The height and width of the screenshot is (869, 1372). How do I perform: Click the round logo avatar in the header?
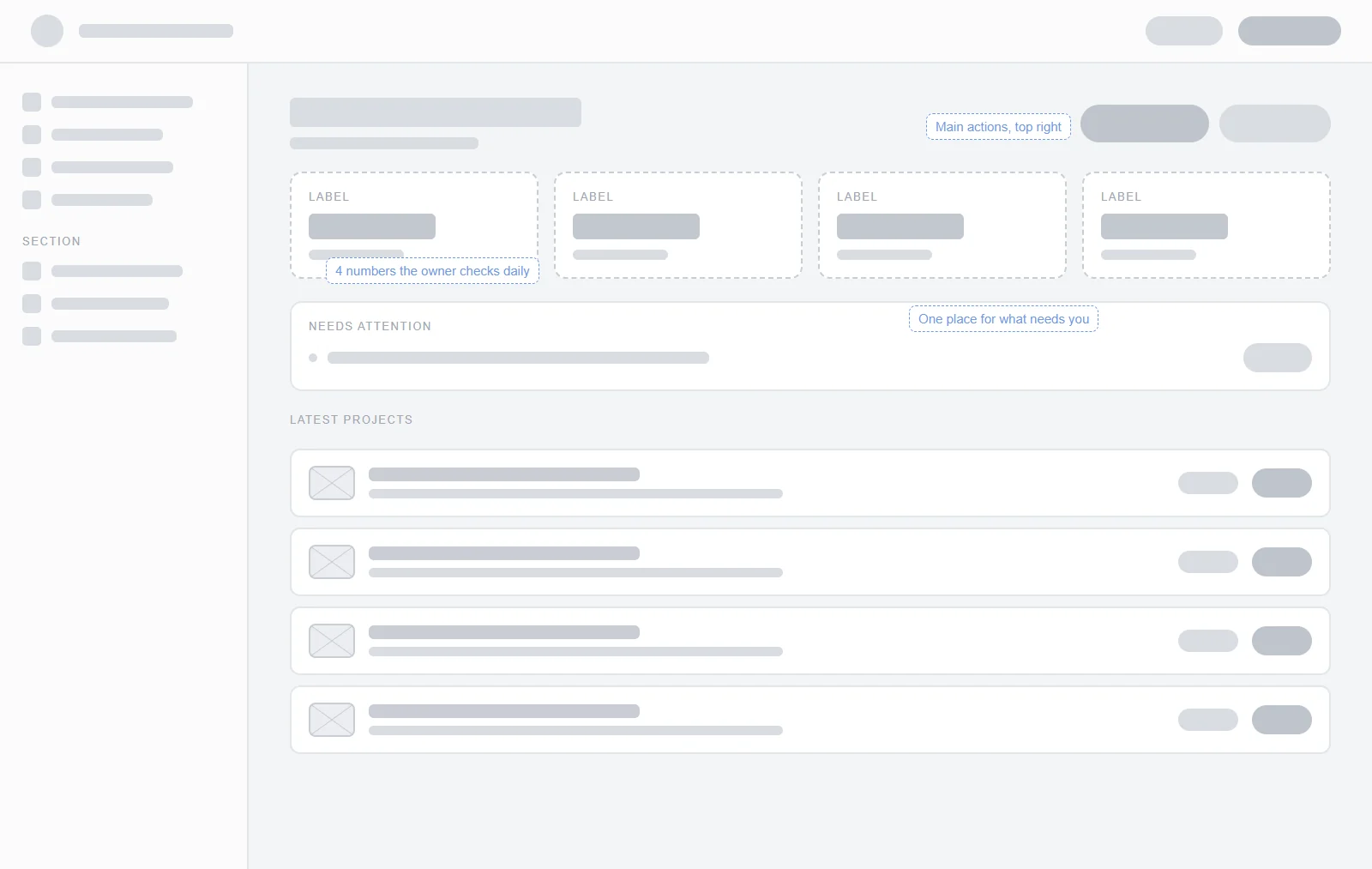(47, 31)
